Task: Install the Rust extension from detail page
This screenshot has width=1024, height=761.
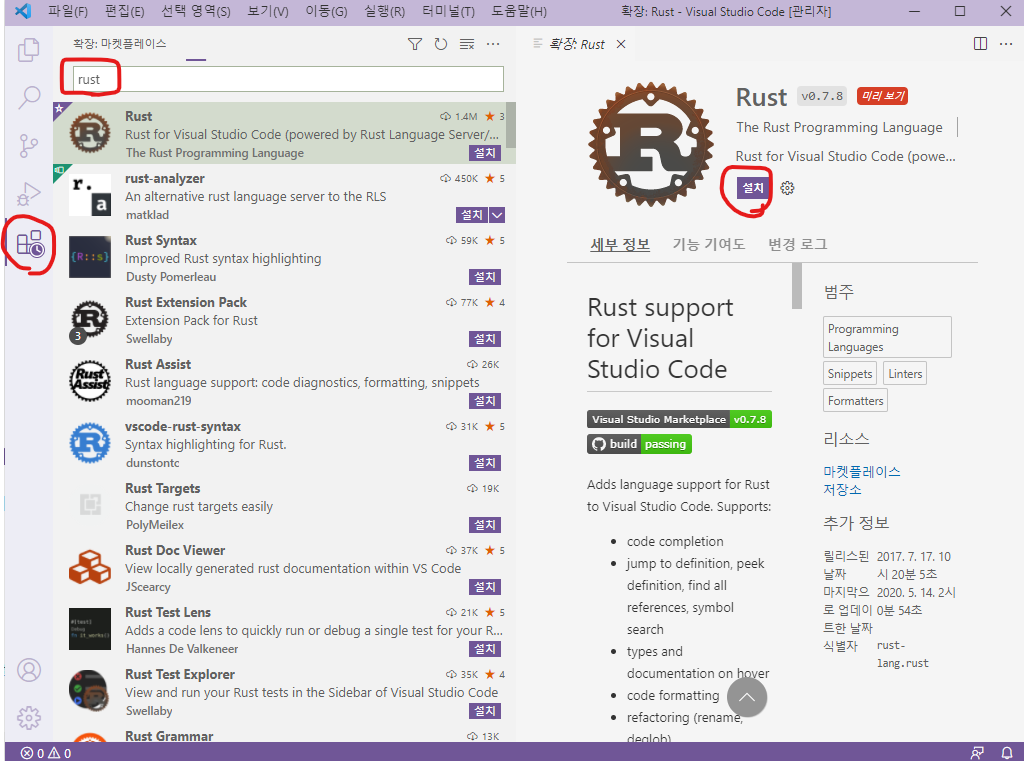Action: (x=753, y=188)
